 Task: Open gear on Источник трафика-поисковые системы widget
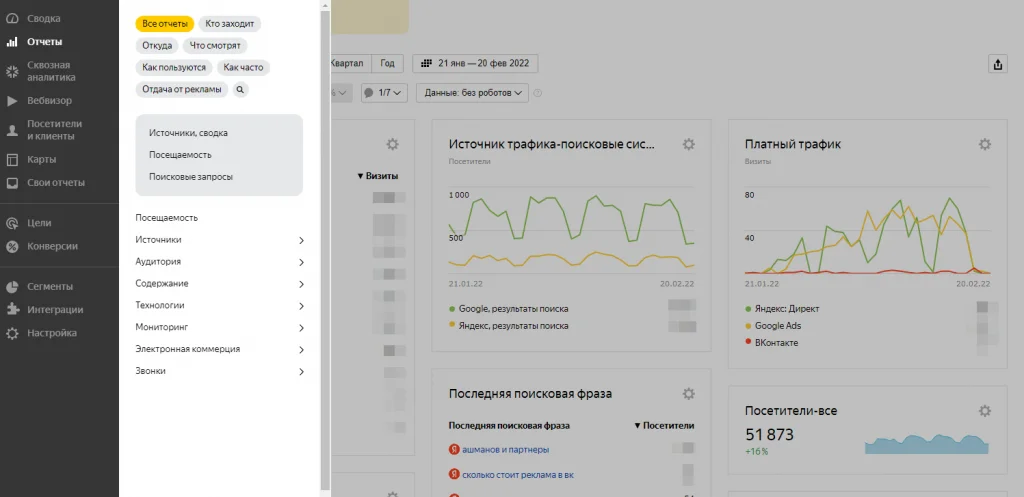(688, 144)
